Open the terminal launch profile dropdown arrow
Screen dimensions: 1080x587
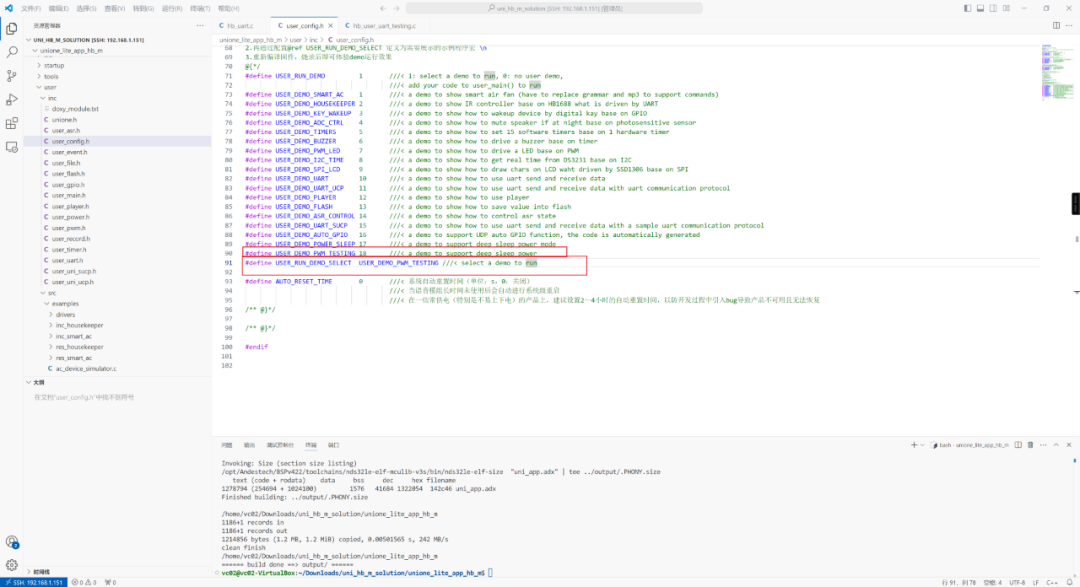923,445
